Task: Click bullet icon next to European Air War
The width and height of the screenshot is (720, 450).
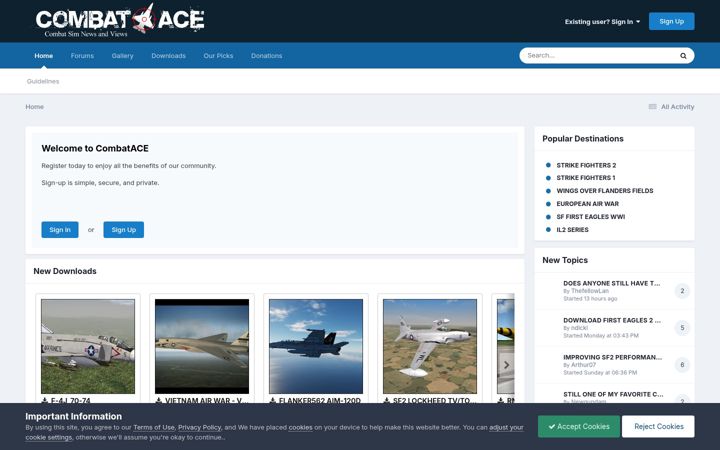Action: point(548,204)
